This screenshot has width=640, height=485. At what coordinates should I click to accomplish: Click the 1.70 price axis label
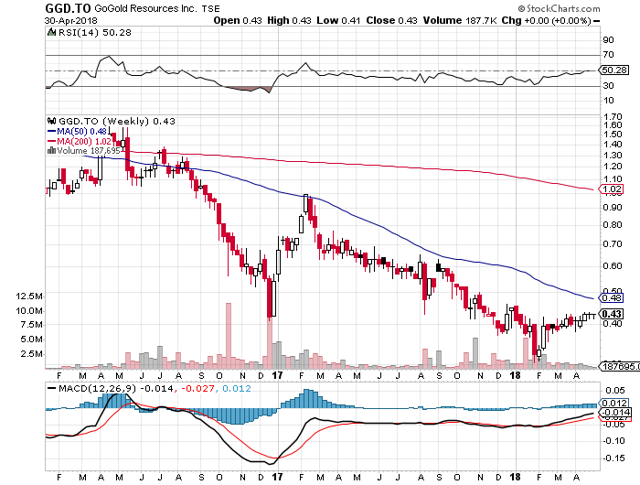[x=612, y=117]
